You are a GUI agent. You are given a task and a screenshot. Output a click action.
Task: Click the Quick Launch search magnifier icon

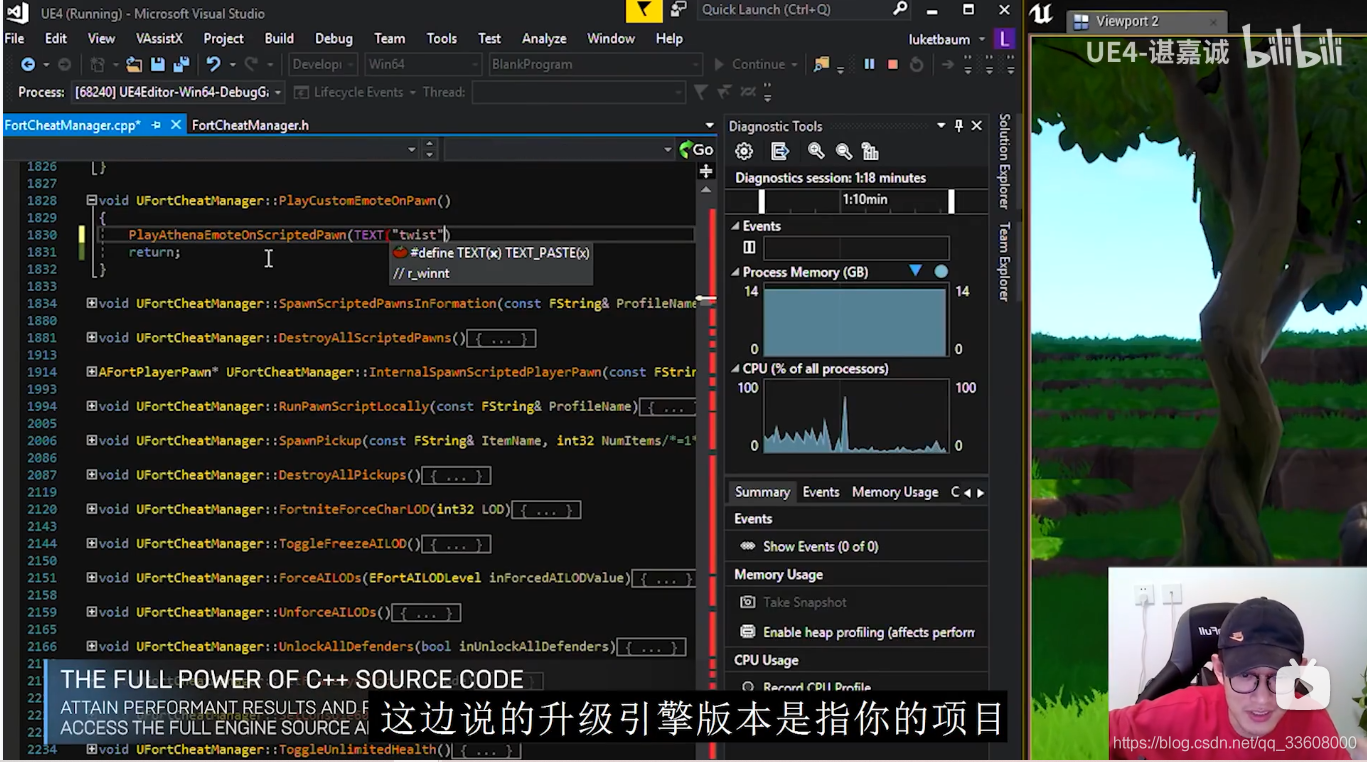[x=900, y=9]
